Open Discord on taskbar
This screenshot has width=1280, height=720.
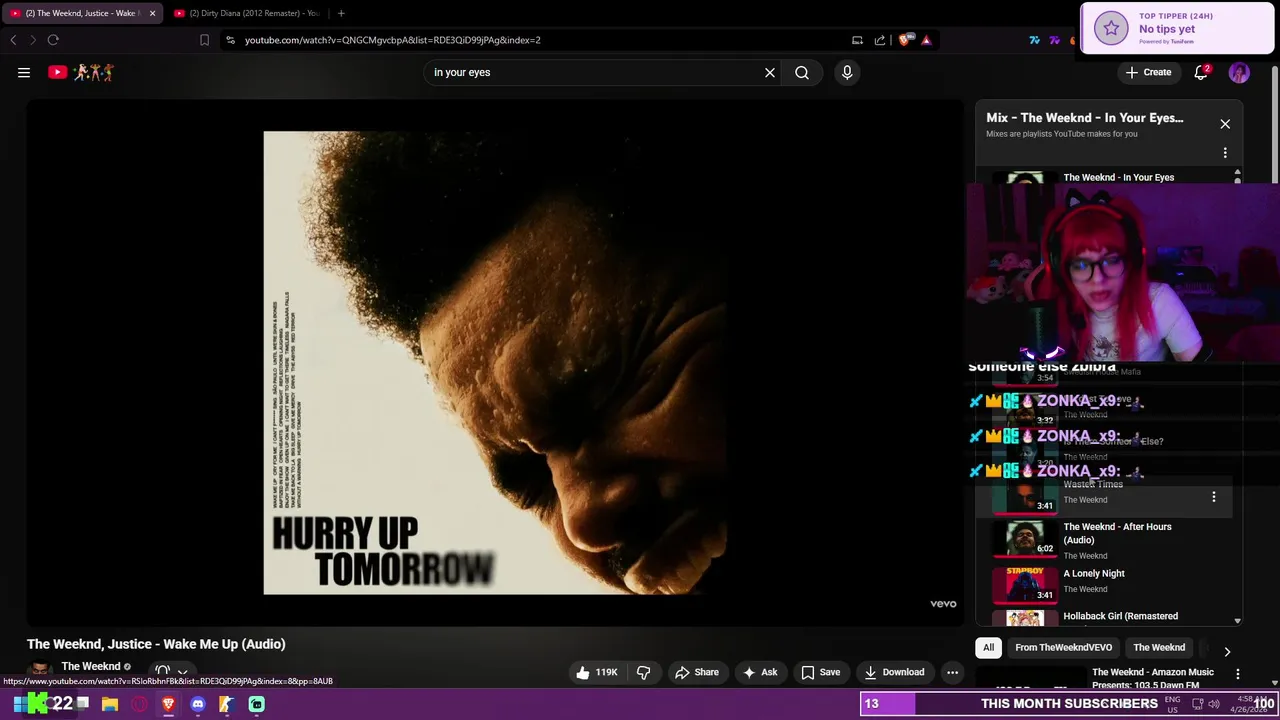(x=197, y=704)
